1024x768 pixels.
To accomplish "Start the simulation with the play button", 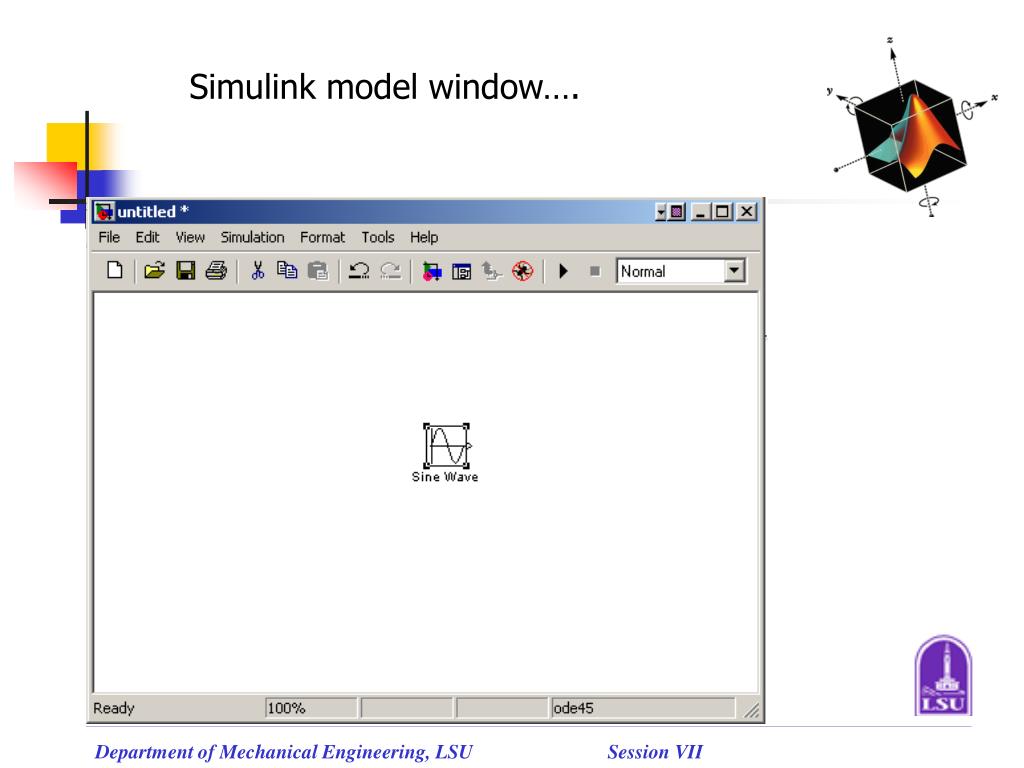I will [x=564, y=270].
